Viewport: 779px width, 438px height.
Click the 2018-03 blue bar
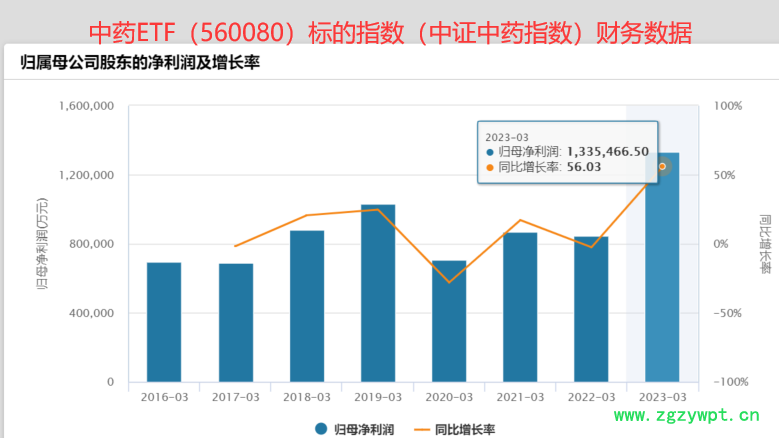point(307,306)
